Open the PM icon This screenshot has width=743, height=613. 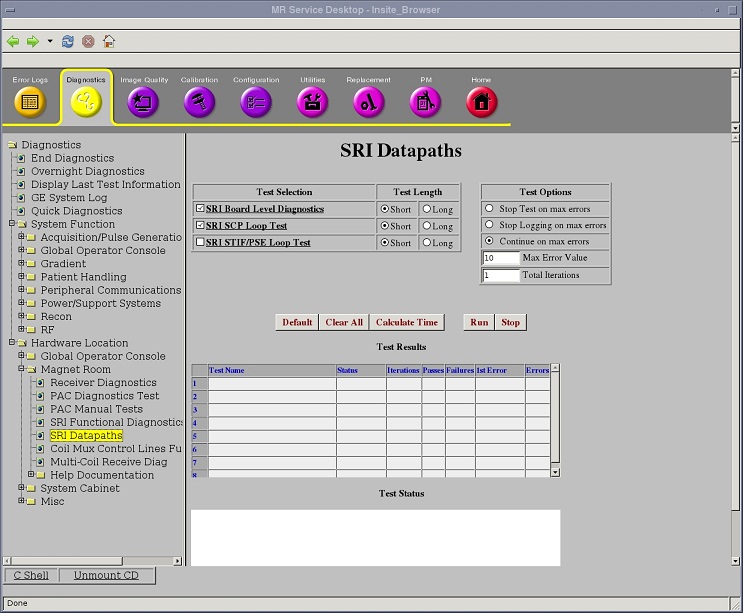pyautogui.click(x=426, y=101)
